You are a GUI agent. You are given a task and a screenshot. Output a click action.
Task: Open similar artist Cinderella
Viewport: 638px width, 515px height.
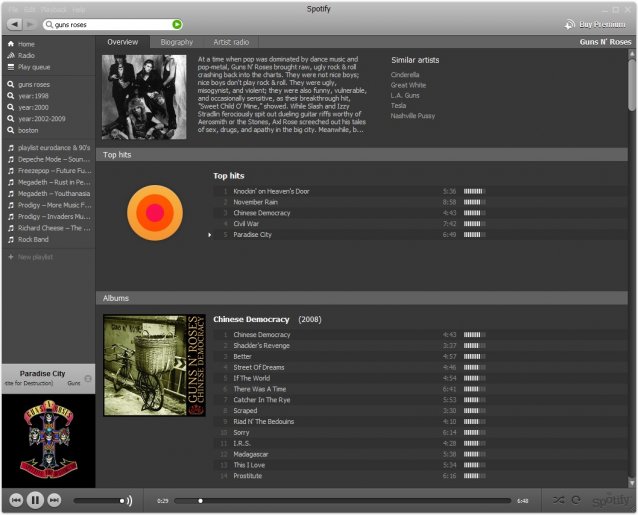coord(405,75)
